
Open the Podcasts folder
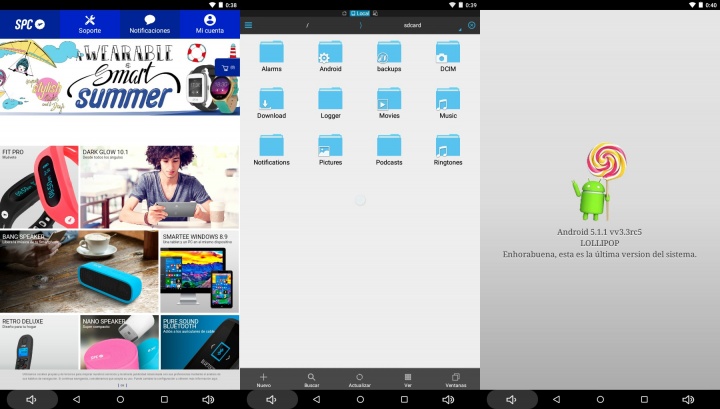pos(389,150)
